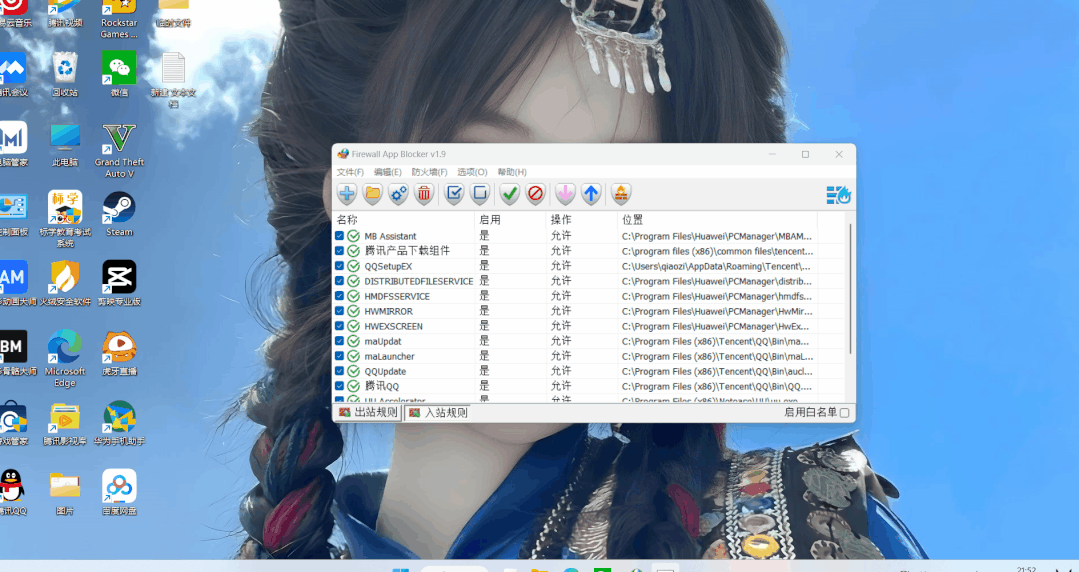Uncheck the 腾讯产品下载组件 rule checkbox
Image resolution: width=1079 pixels, height=572 pixels.
(339, 251)
